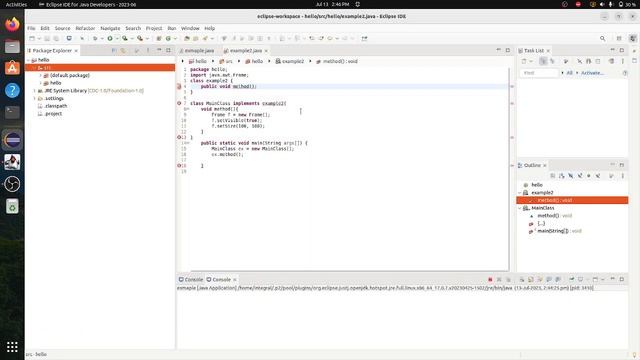Expand the .settings folder node
The image size is (640, 360).
[35, 99]
